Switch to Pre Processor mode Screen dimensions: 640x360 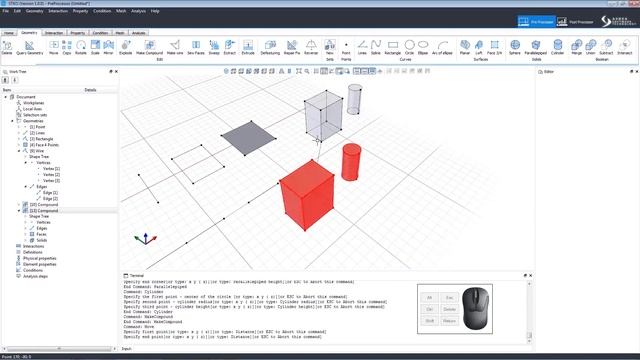[536, 22]
